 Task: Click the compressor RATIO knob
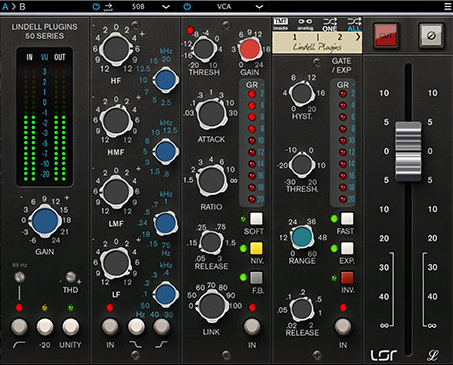coord(211,180)
